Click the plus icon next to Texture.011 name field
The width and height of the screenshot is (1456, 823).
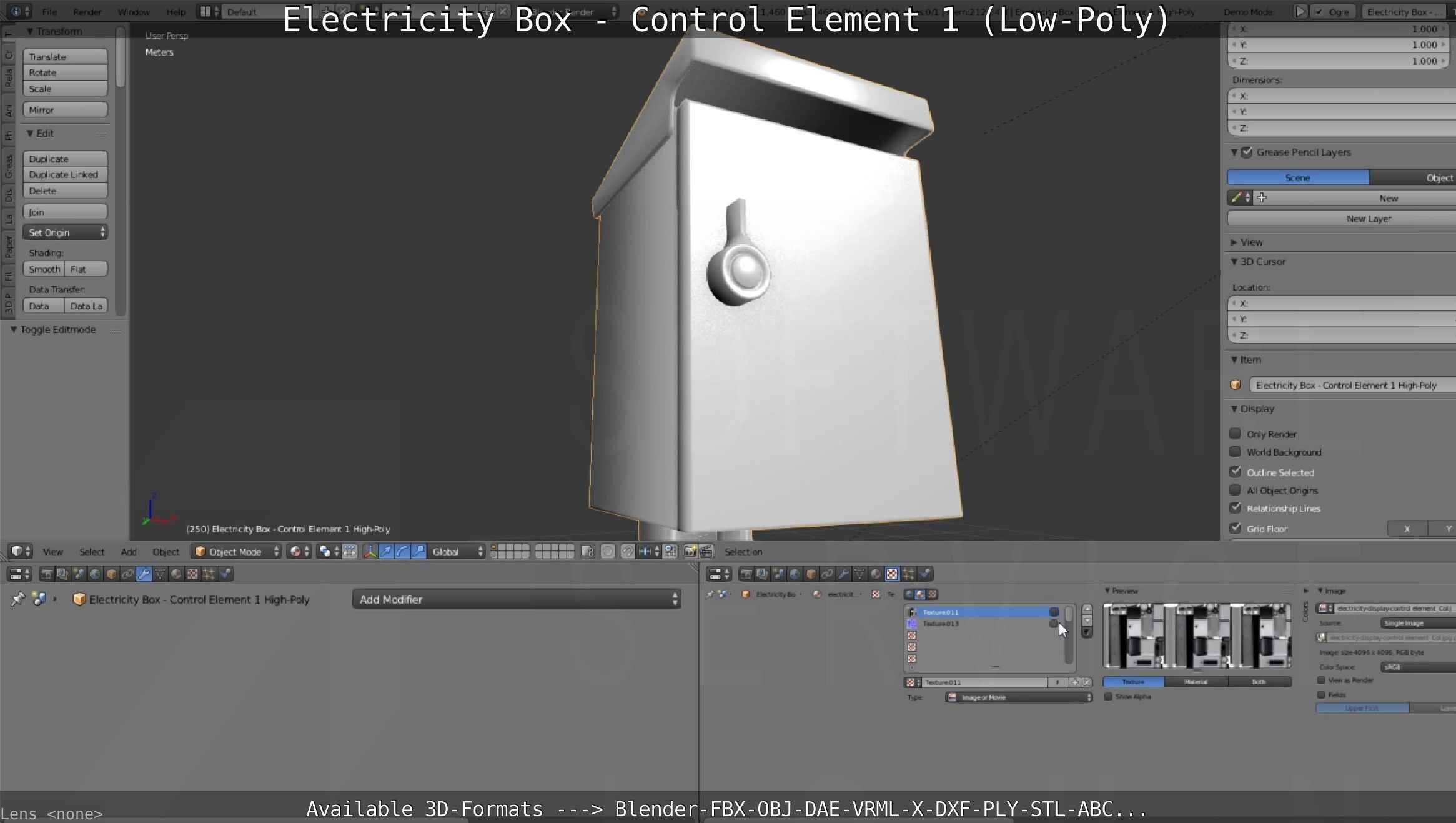click(1076, 682)
